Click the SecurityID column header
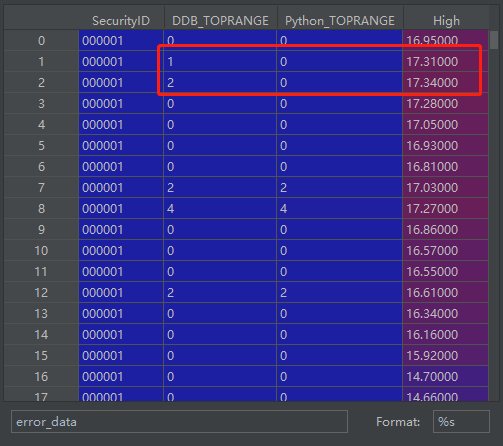503x446 pixels. [121, 21]
